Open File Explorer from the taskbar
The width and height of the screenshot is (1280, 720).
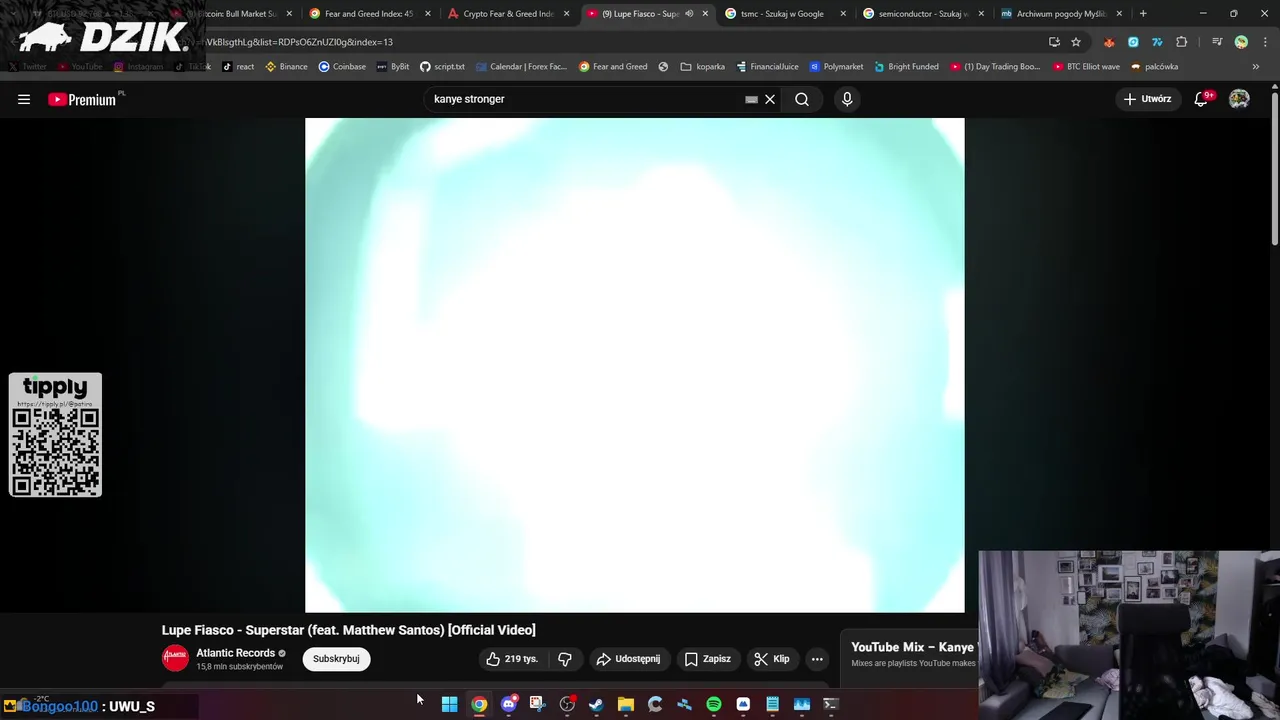[626, 704]
